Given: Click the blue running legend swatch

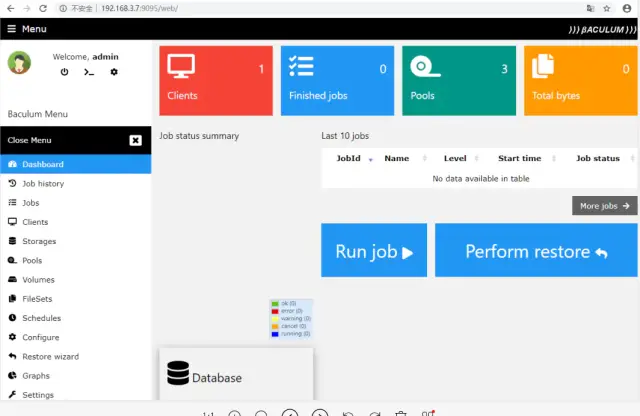Looking at the screenshot, I should (275, 334).
